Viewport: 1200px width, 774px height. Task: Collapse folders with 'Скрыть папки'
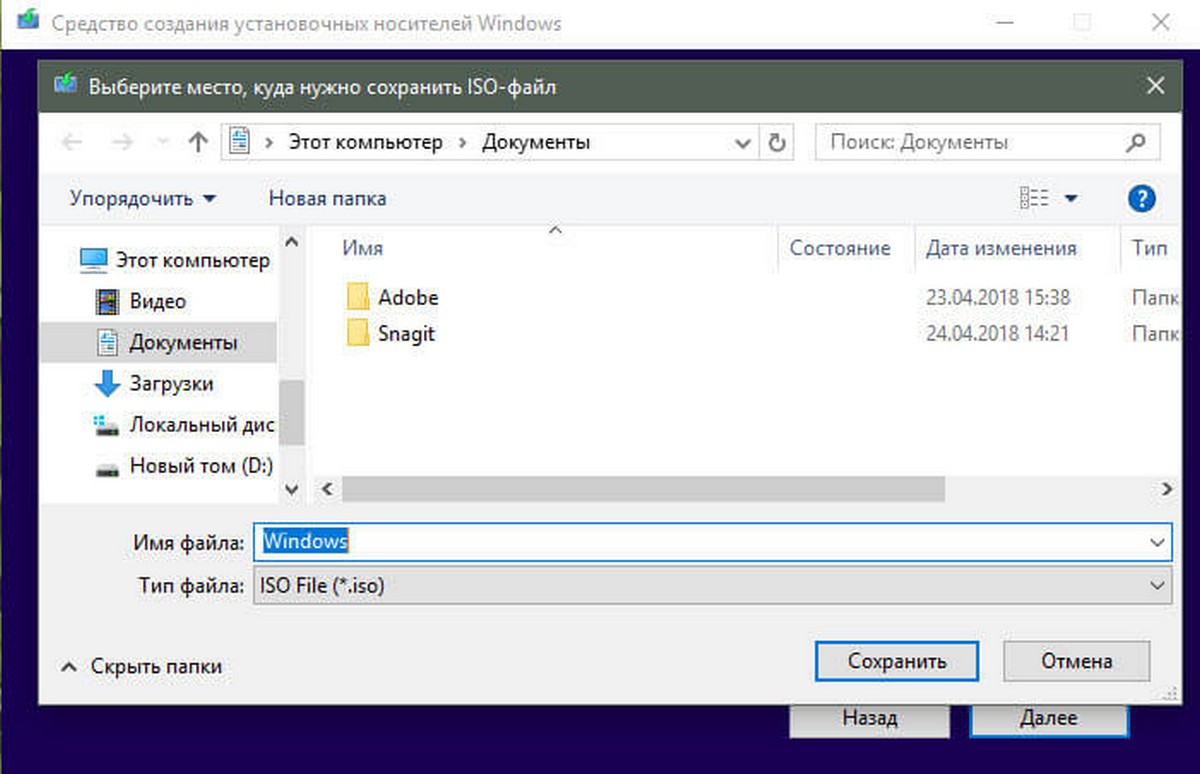point(141,666)
